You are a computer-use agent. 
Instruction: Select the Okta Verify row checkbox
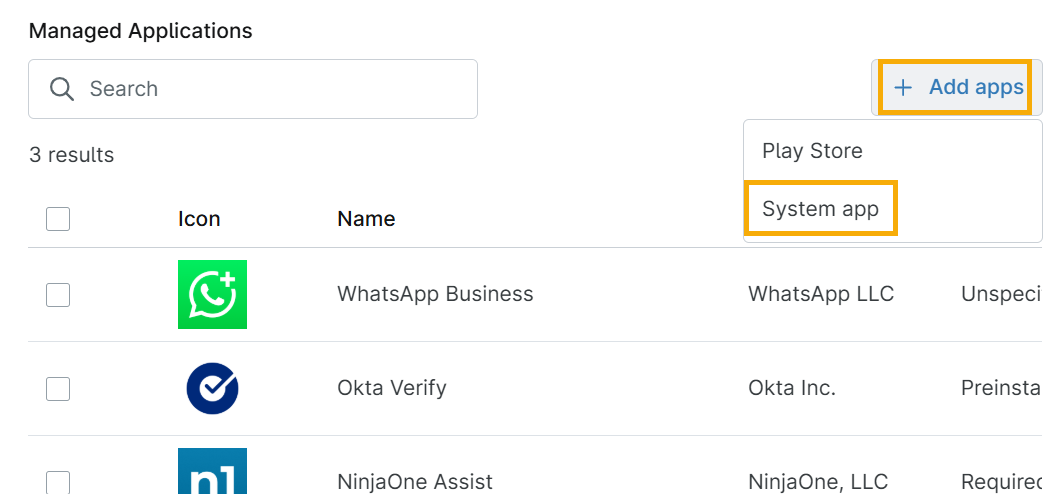[x=58, y=388]
